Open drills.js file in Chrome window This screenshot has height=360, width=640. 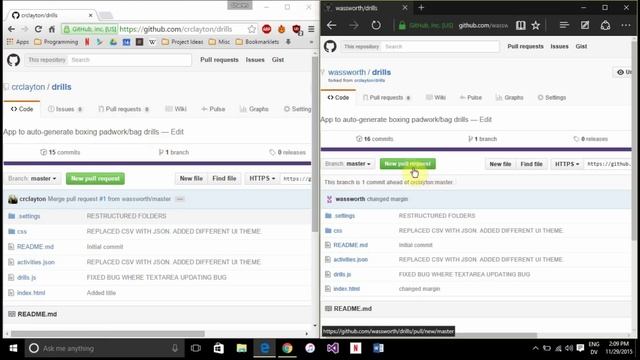click(x=27, y=278)
